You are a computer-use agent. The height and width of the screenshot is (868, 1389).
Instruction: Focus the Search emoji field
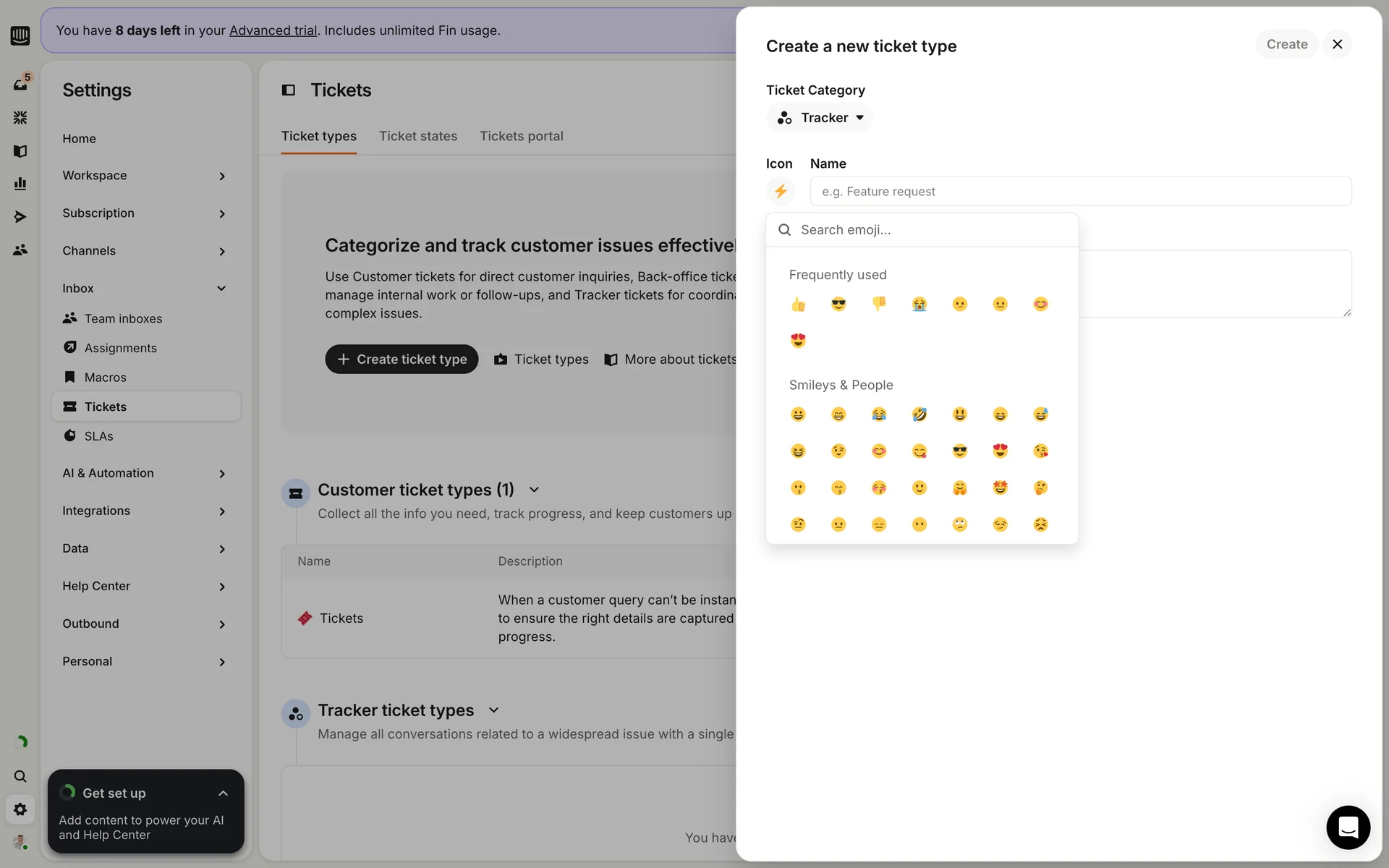(933, 230)
